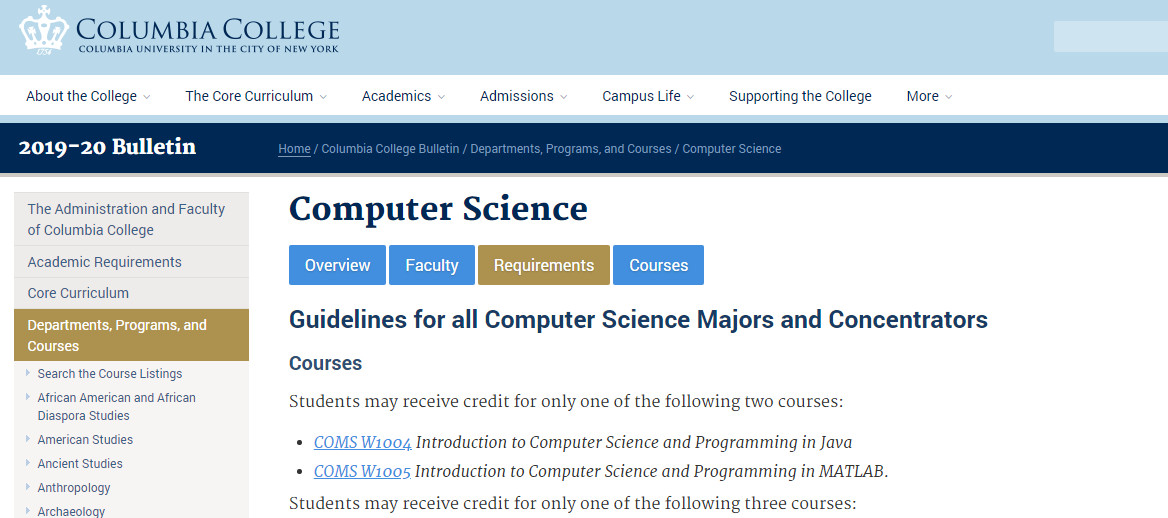Open the Courses tab
This screenshot has height=518, width=1168.
(x=658, y=265)
